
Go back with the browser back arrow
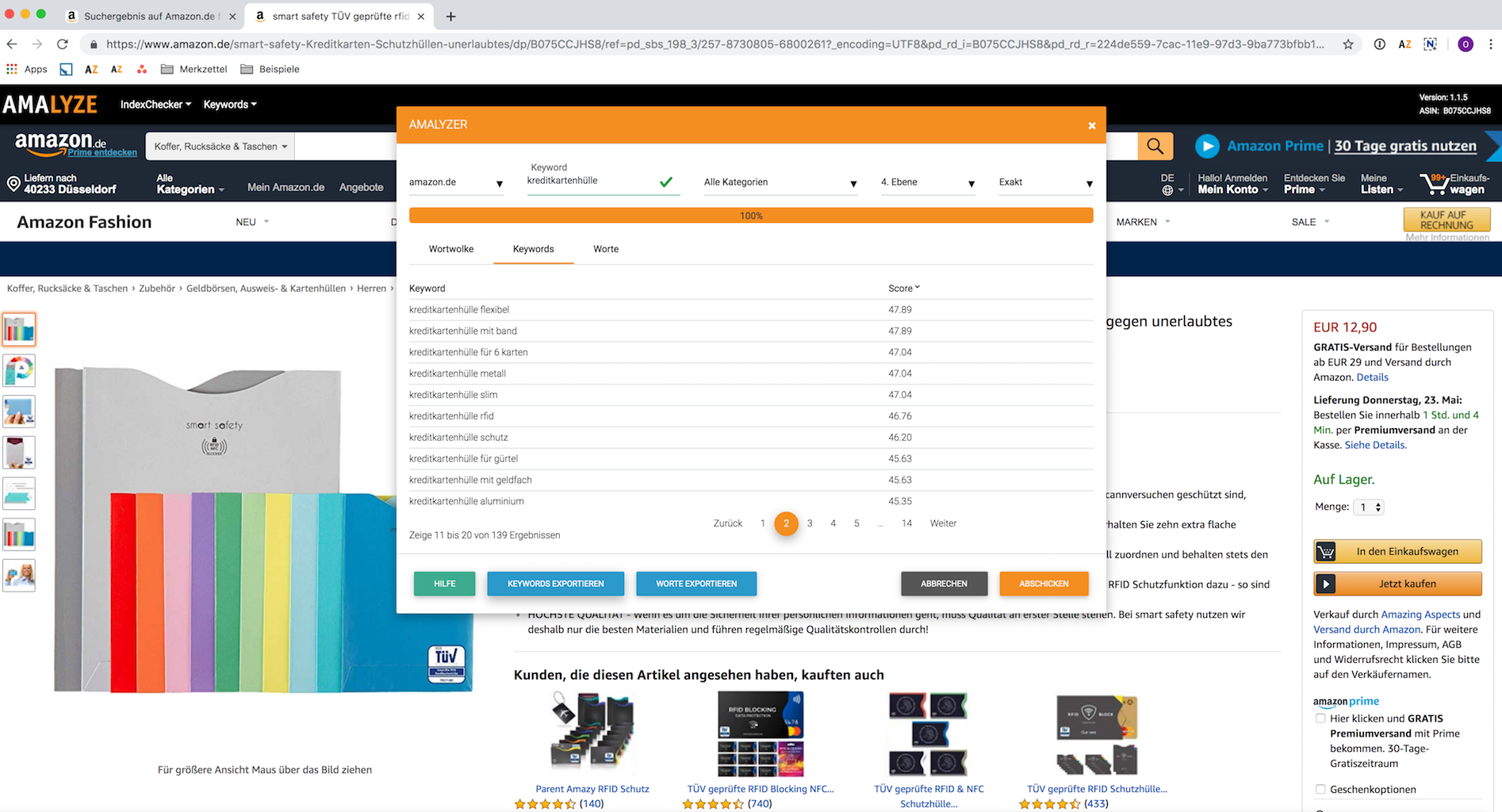11,44
